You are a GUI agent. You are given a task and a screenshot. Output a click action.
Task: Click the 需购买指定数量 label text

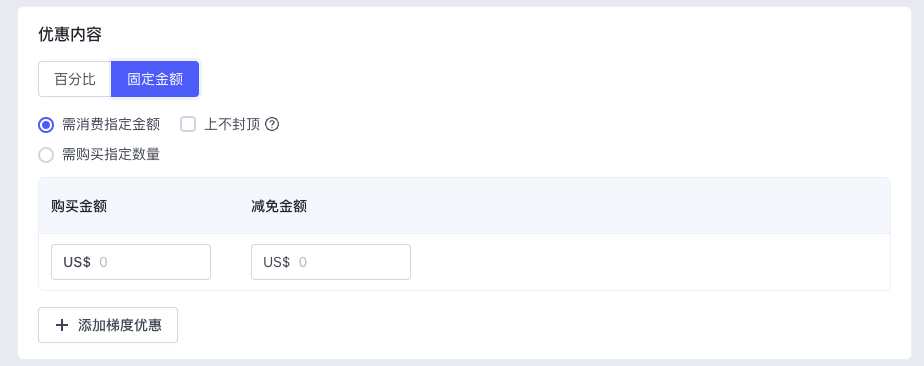[x=111, y=155]
